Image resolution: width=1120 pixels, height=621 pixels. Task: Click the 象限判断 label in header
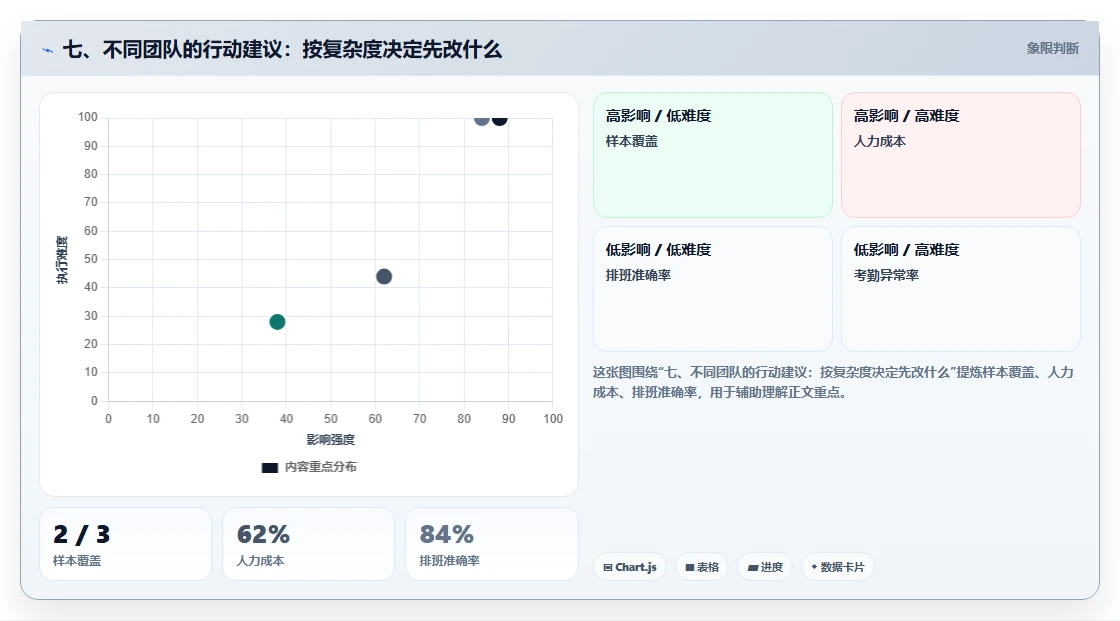1052,49
